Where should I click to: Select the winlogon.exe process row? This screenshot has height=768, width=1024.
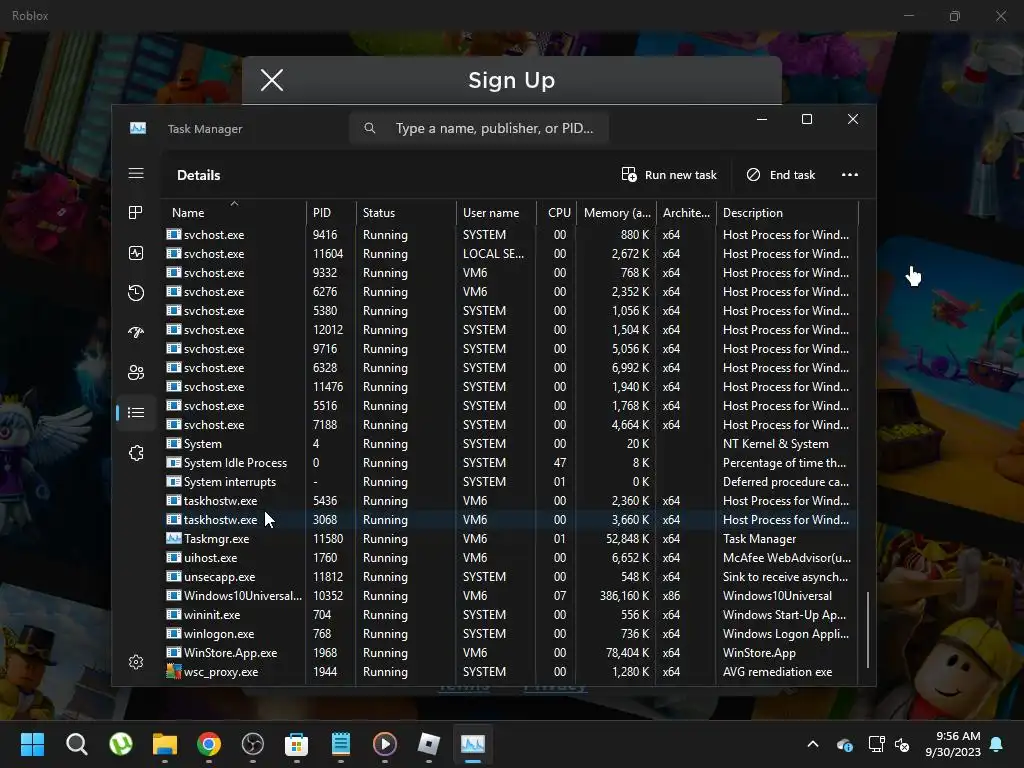[511, 633]
